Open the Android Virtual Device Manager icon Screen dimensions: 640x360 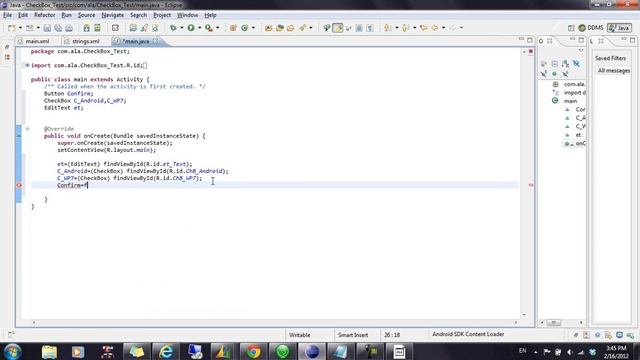97,28
